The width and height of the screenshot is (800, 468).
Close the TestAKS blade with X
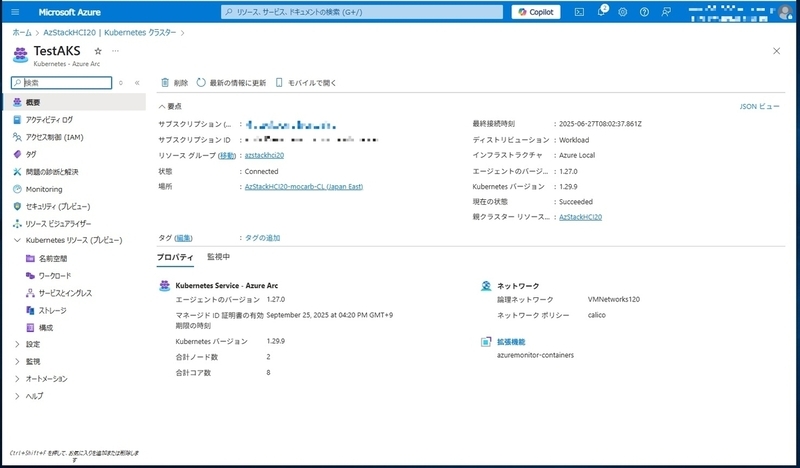[x=777, y=51]
